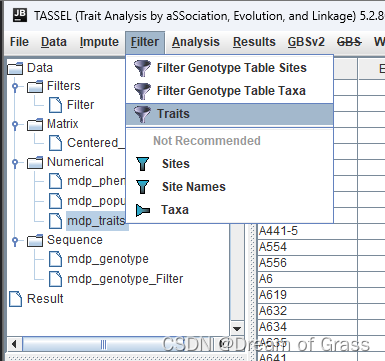This screenshot has height=361, width=385.
Task: Click the Result document icon
Action: (x=15, y=299)
